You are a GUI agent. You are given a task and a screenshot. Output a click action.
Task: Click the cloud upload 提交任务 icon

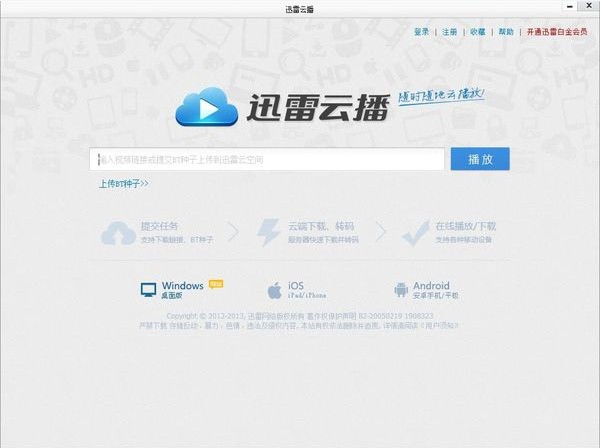tap(118, 233)
